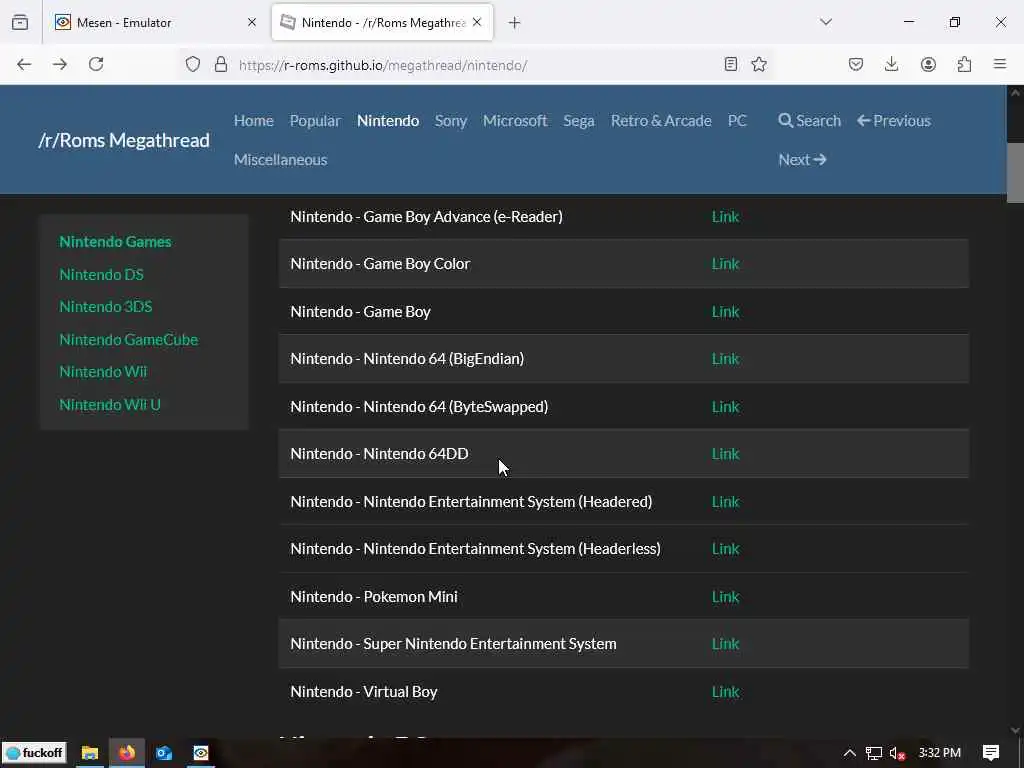Open Link for Game Boy Color
1024x768 pixels.
point(725,264)
